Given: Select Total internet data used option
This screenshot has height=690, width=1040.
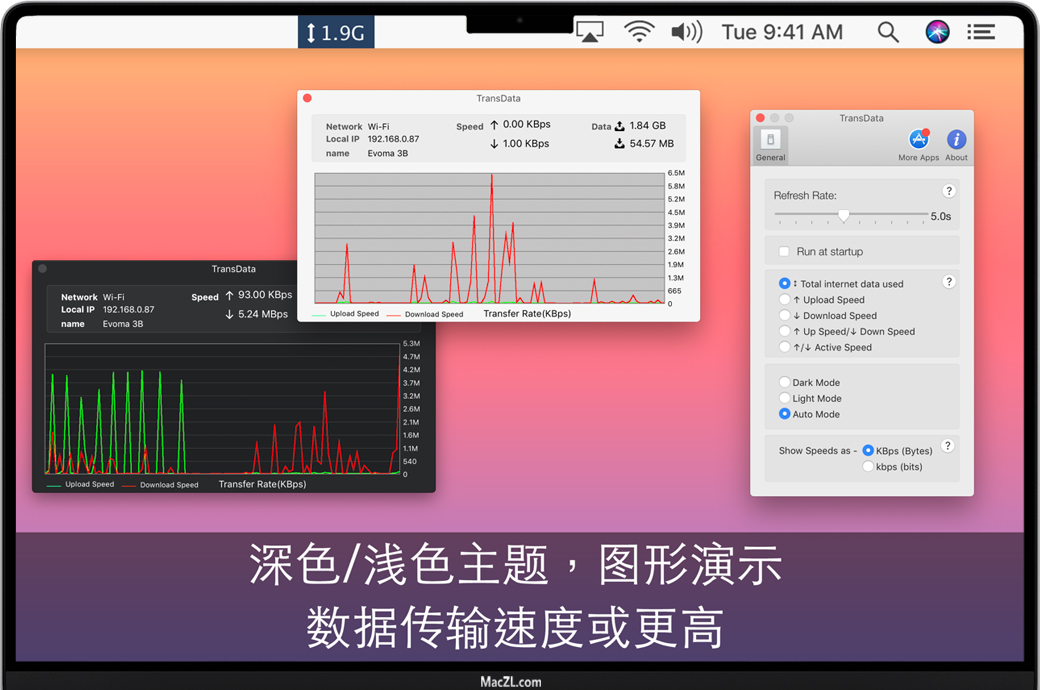Looking at the screenshot, I should [x=785, y=283].
